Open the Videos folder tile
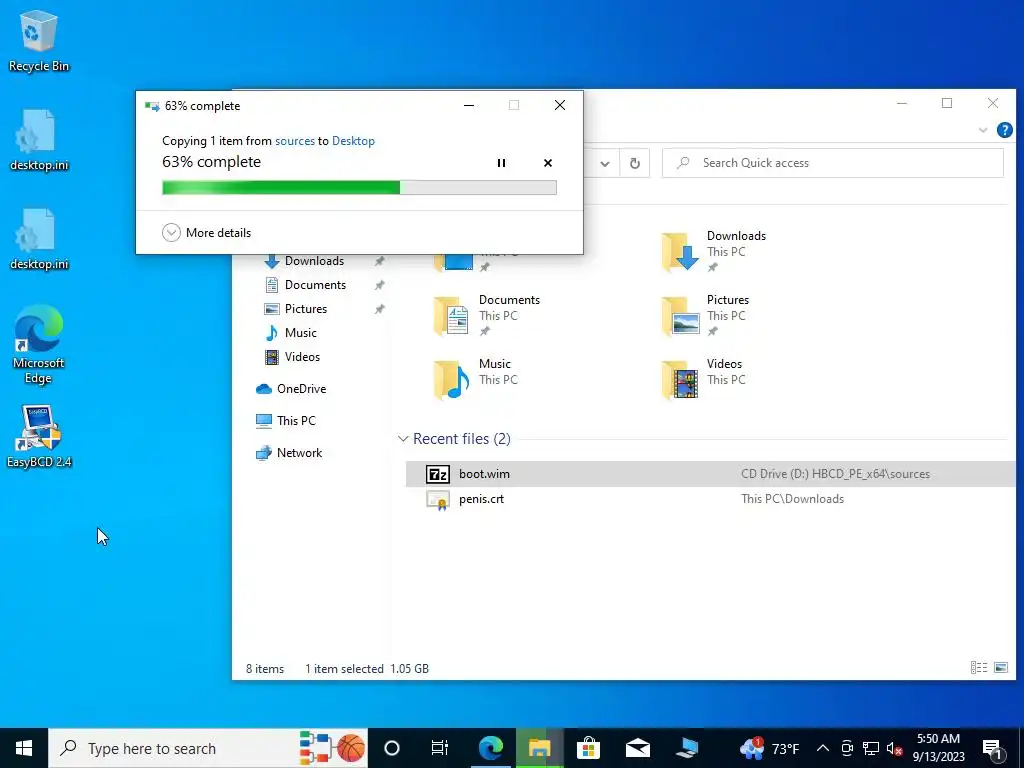Viewport: 1024px width, 768px height. tap(703, 379)
